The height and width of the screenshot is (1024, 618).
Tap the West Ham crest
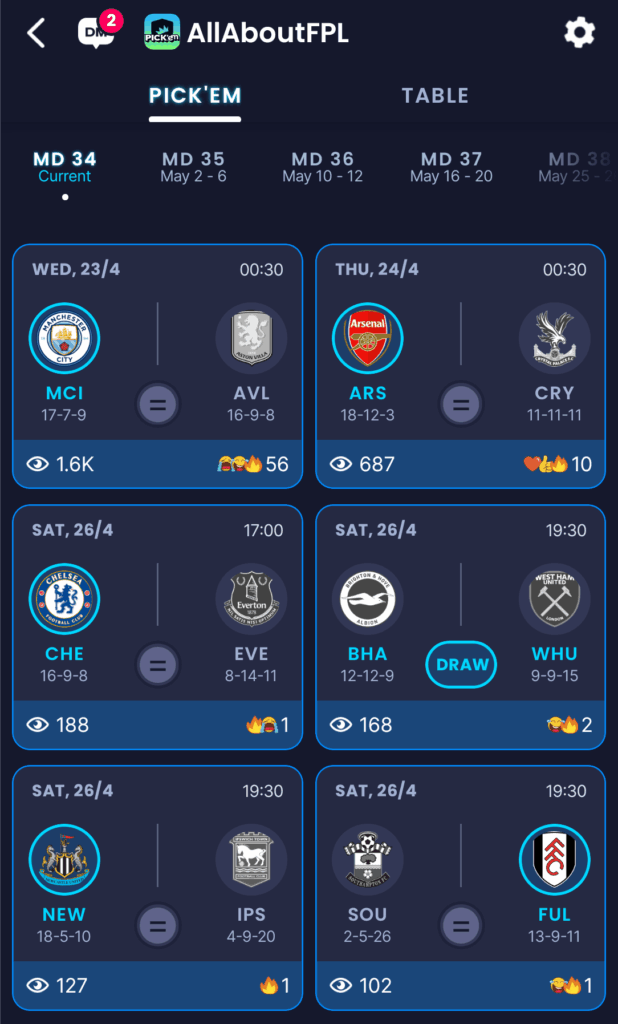click(555, 599)
